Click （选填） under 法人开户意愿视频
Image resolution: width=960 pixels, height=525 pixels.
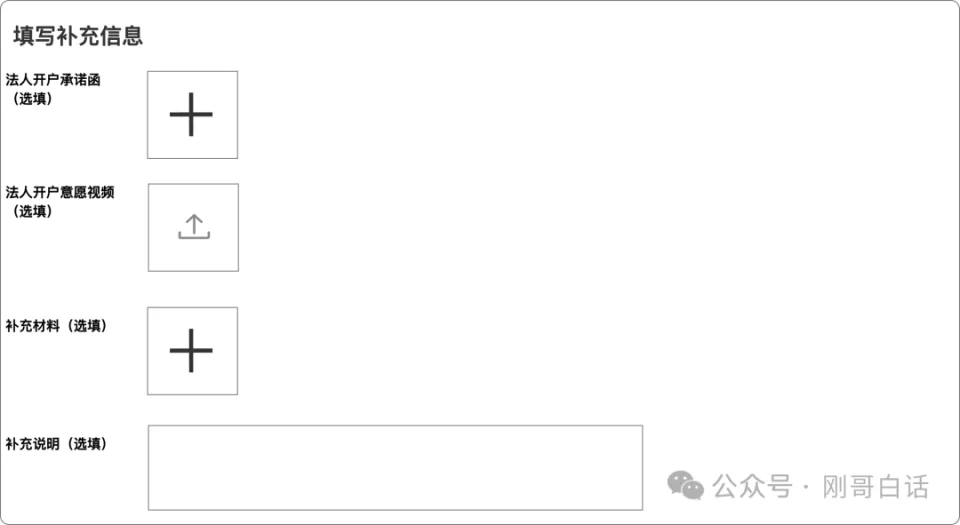coord(33,211)
